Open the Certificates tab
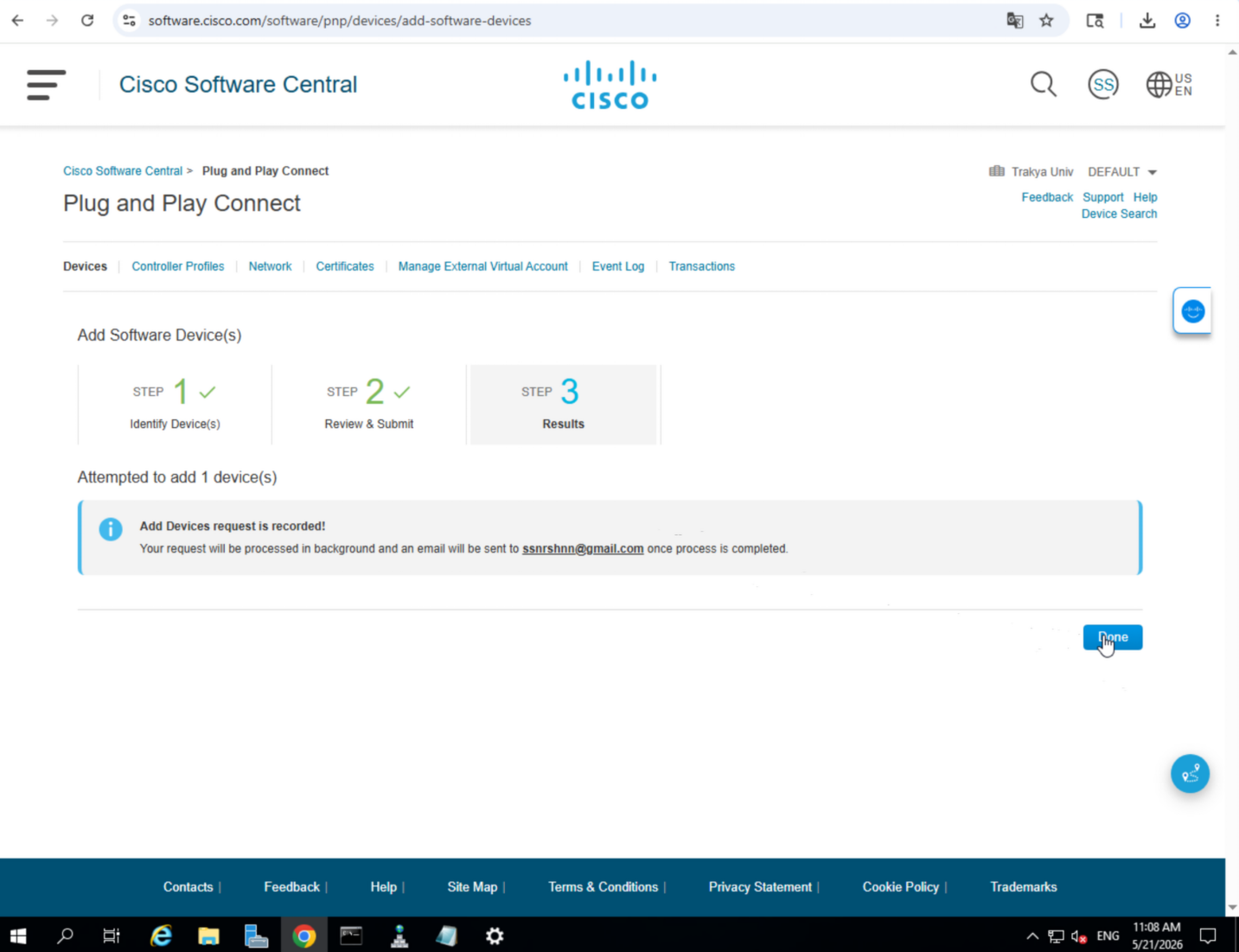 345,266
